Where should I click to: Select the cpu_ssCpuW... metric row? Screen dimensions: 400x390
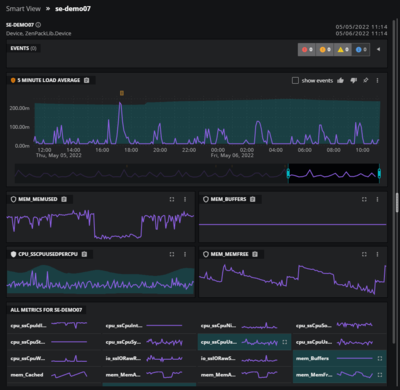point(54,359)
